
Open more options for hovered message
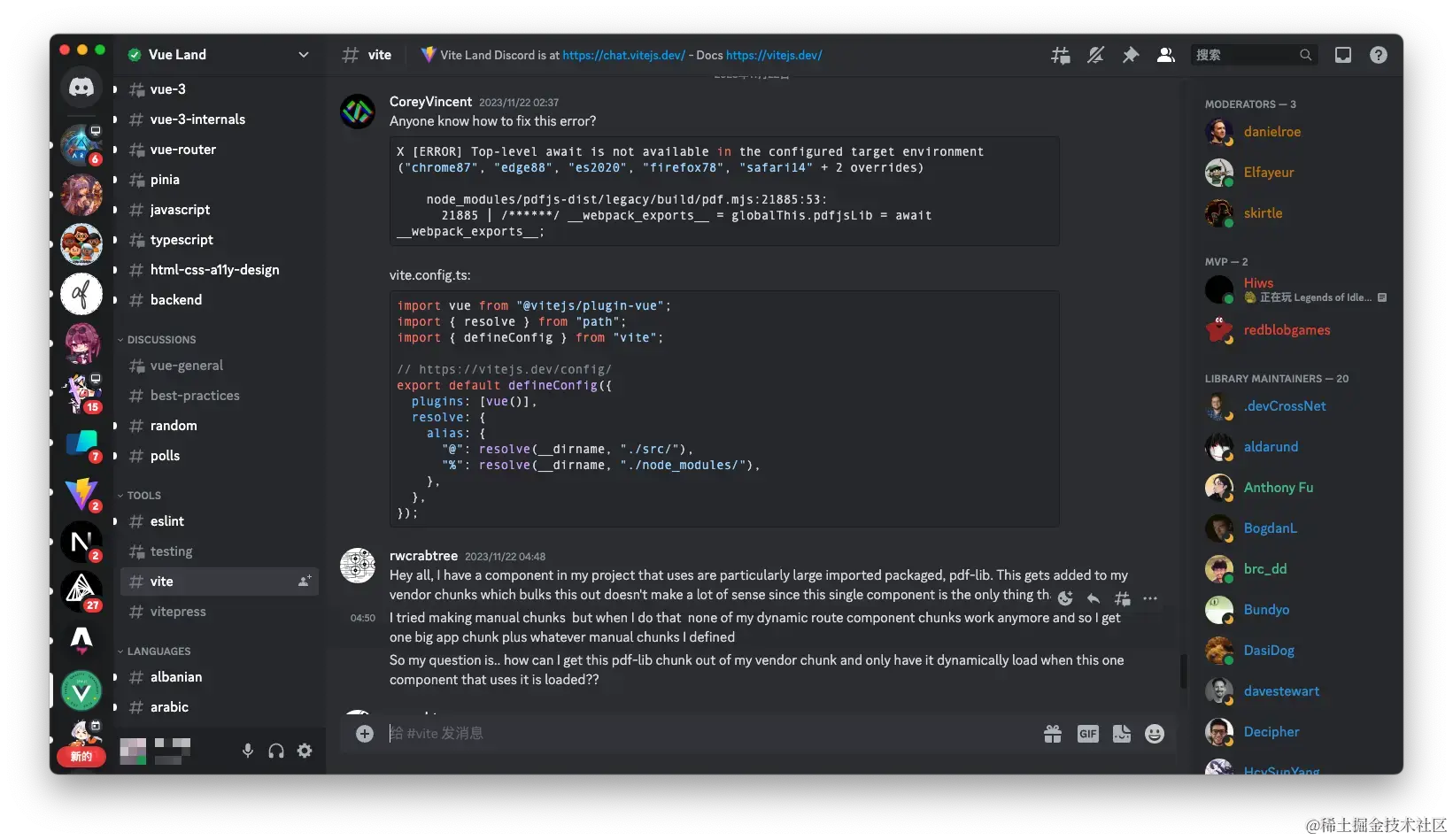[1150, 598]
